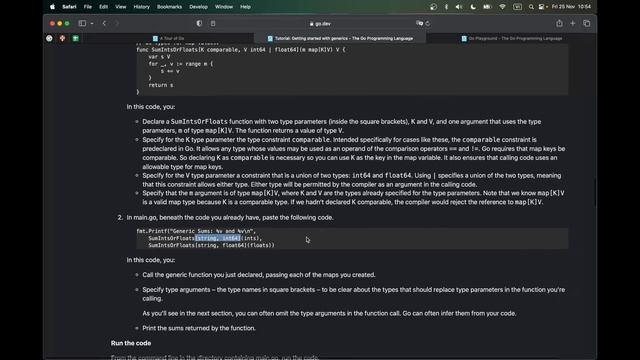Click the 'for _, v := range m' code line
The height and width of the screenshot is (360, 640).
point(180,64)
